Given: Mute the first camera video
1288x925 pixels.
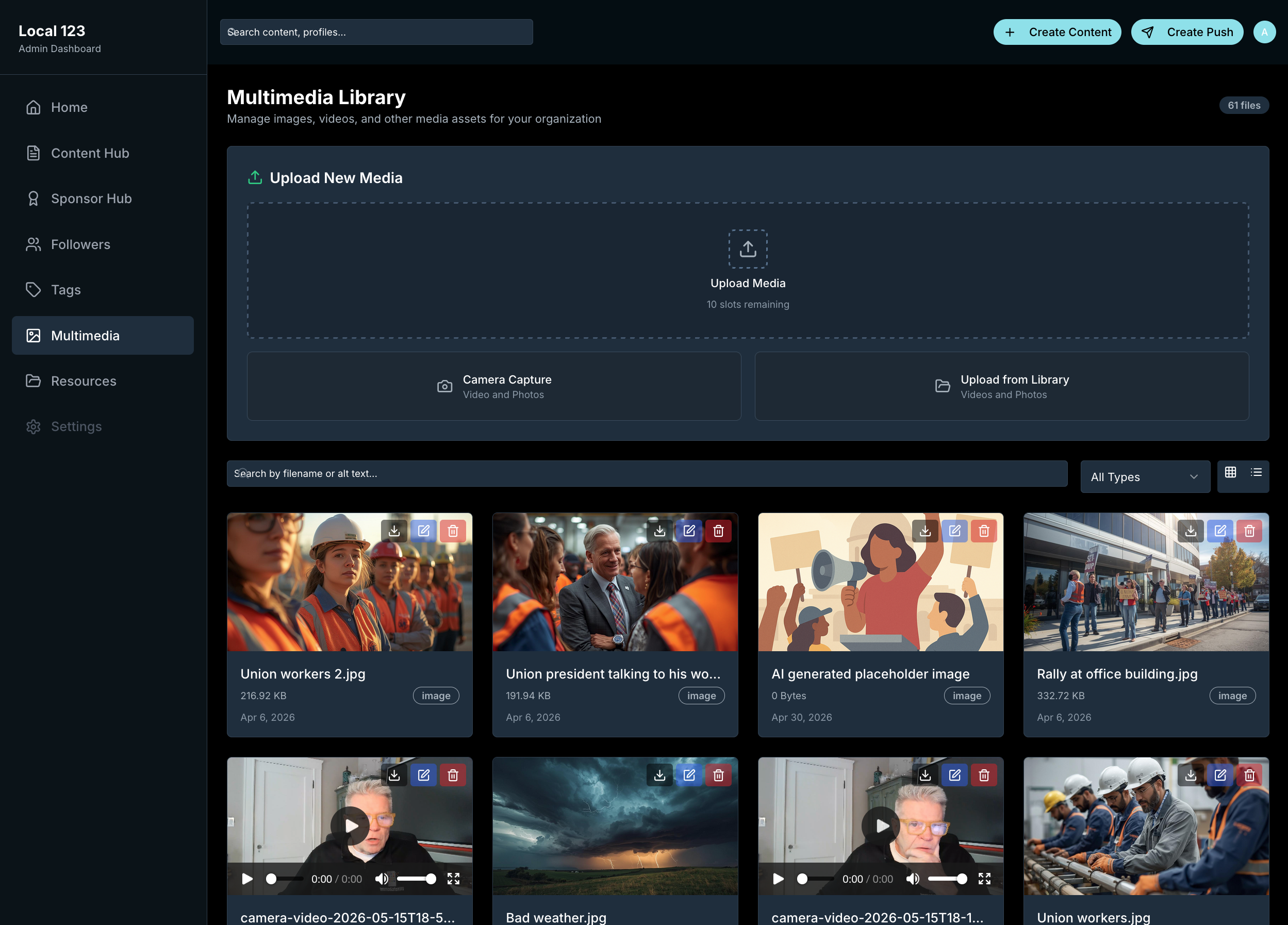Looking at the screenshot, I should (382, 879).
